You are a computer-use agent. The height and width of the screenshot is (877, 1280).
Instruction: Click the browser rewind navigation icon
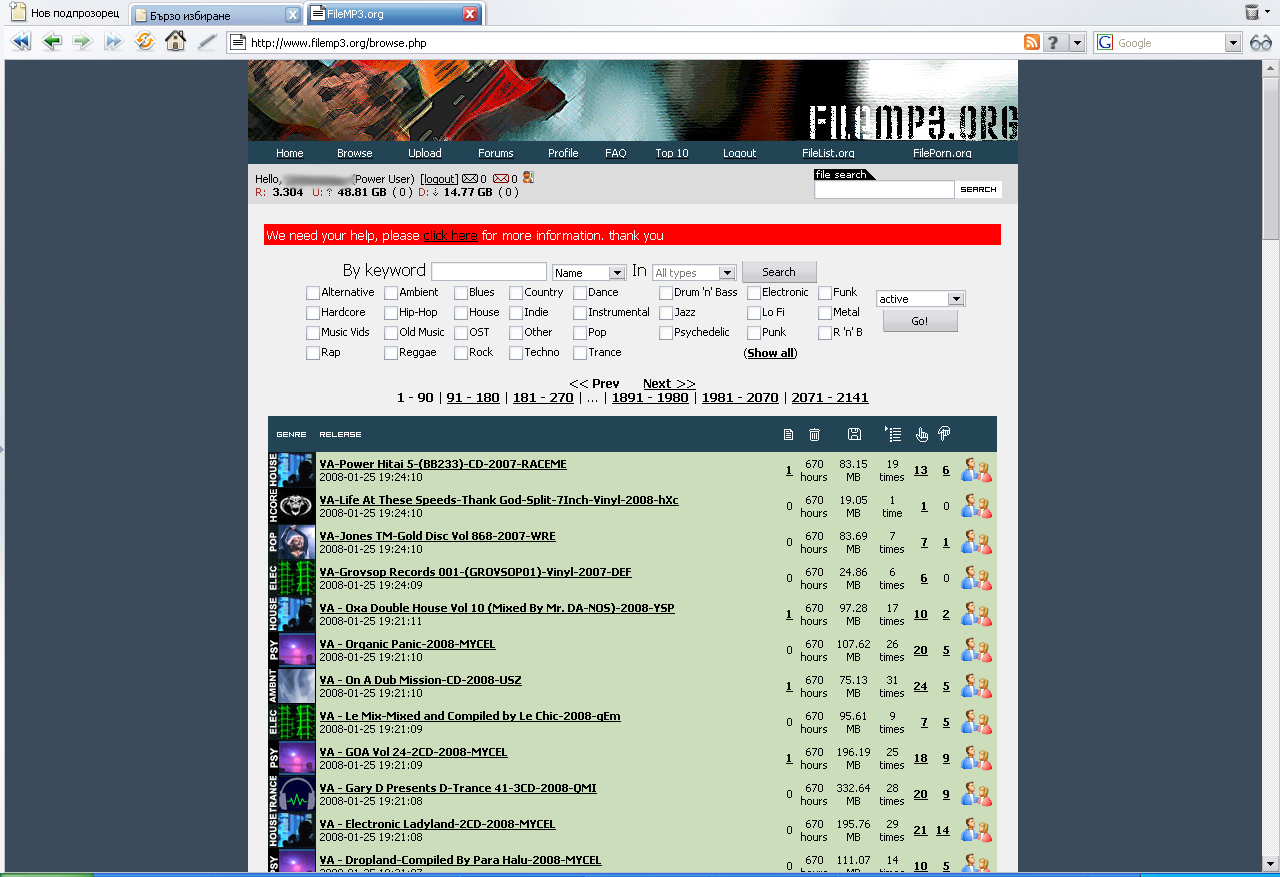[21, 42]
